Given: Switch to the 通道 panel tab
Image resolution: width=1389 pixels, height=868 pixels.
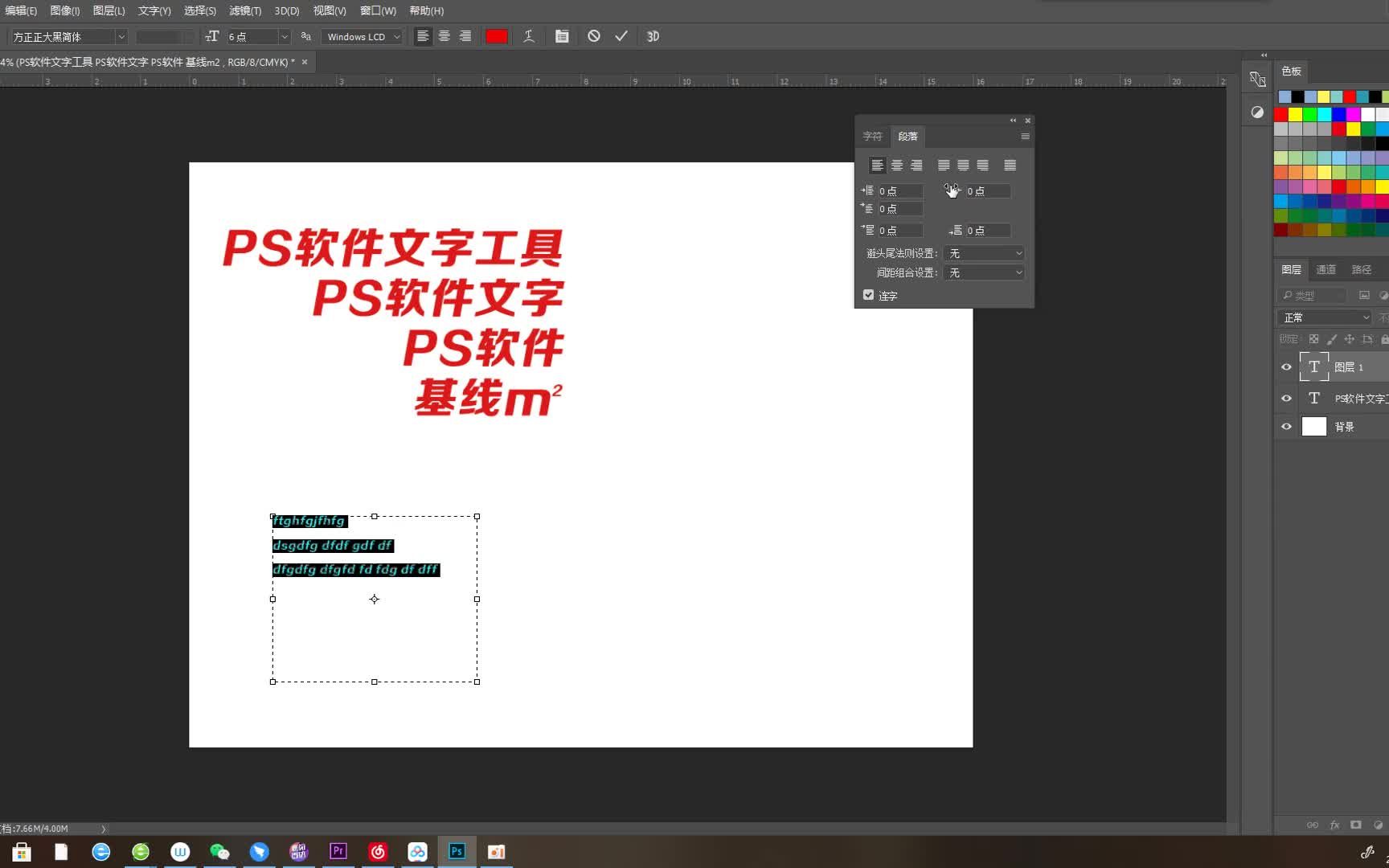Looking at the screenshot, I should coord(1326,269).
